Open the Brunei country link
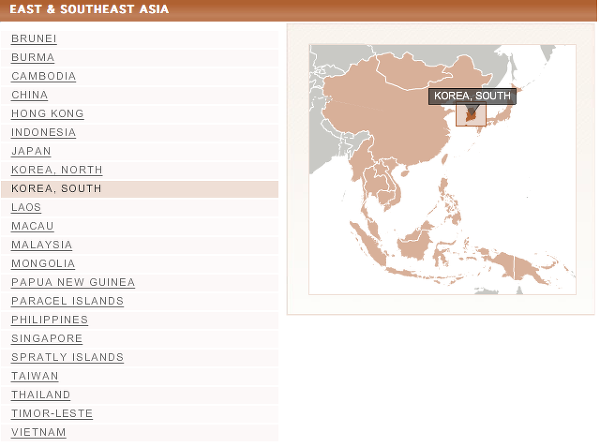600x447 pixels. click(x=34, y=39)
